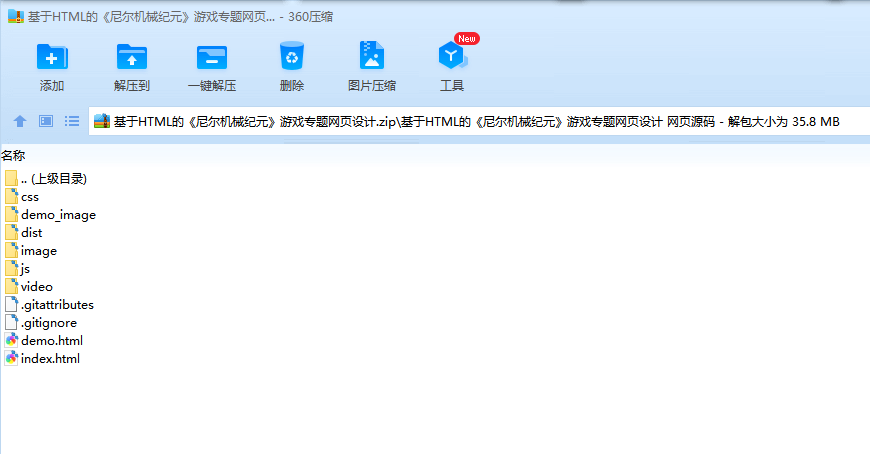Click the 删除 (Delete) trash icon

point(292,56)
